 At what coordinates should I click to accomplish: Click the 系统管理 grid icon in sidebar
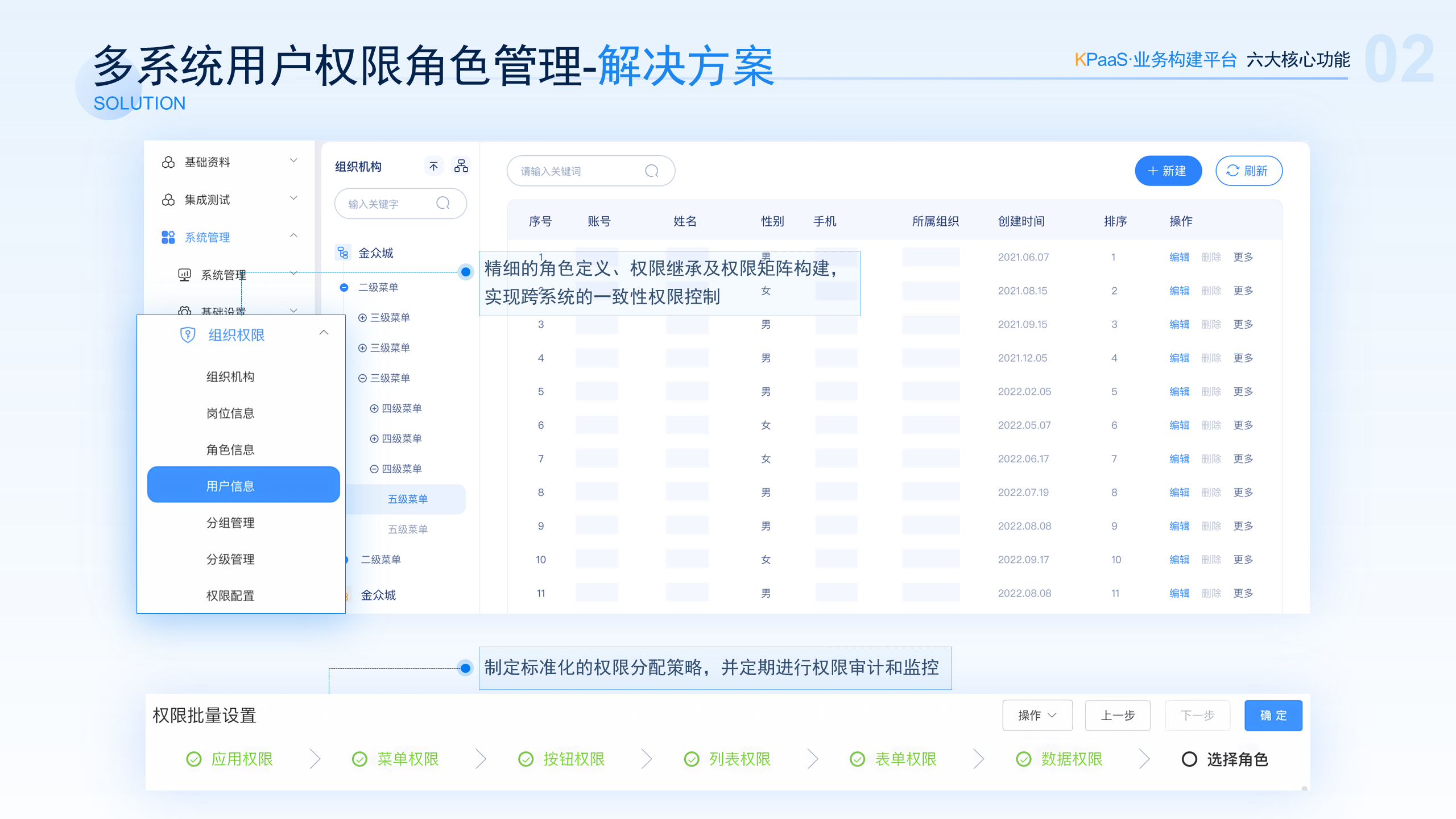point(168,237)
